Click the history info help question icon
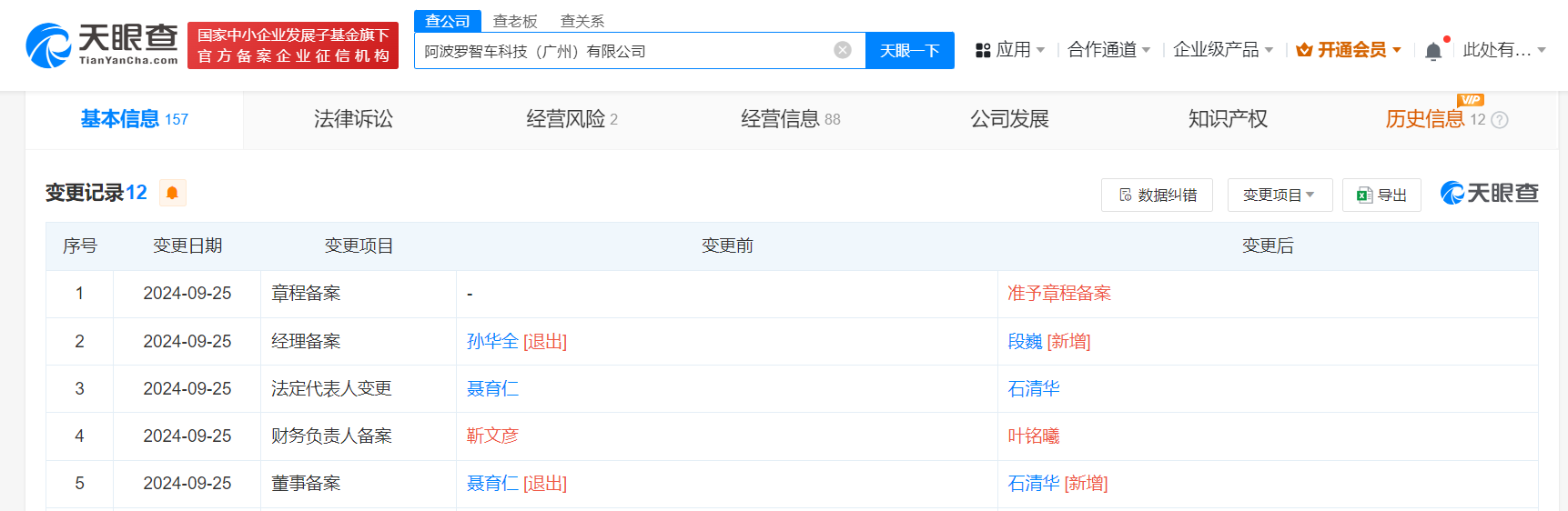The image size is (1568, 511). 1500,120
